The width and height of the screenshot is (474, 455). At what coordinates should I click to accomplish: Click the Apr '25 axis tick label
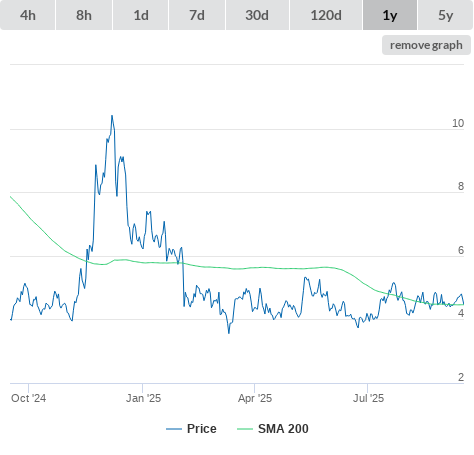click(255, 398)
